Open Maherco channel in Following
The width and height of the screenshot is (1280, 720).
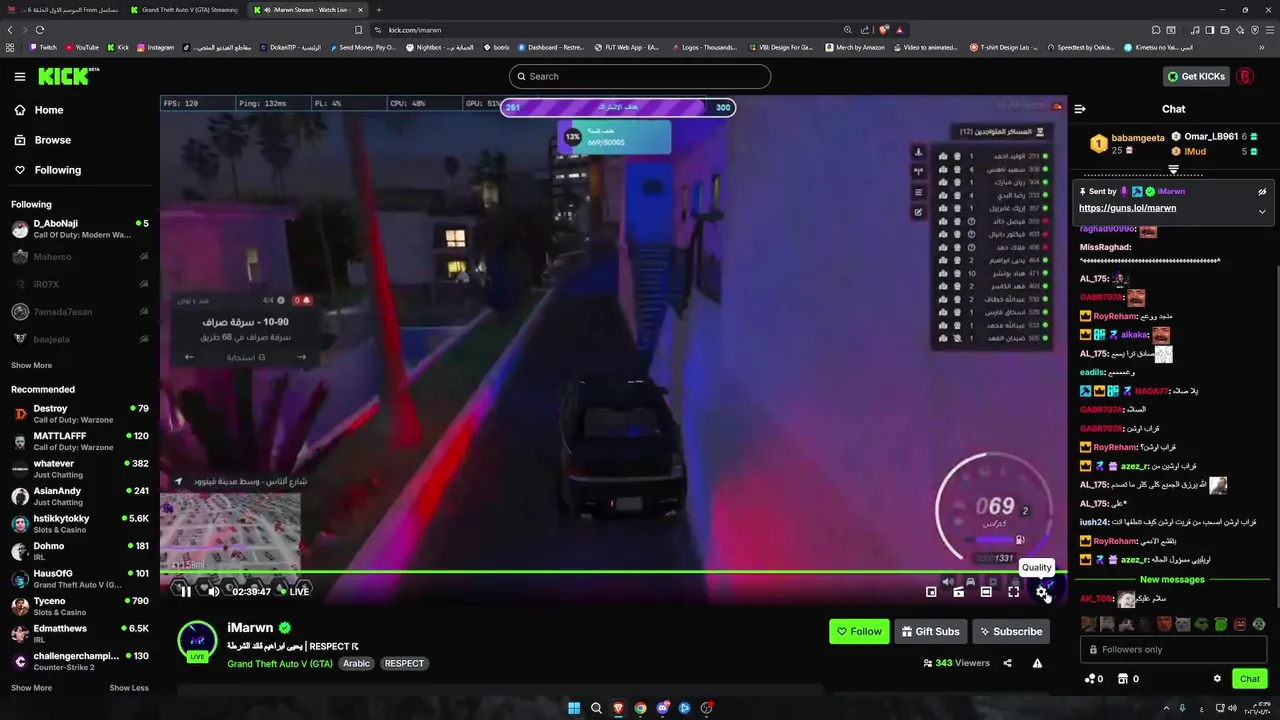tap(80, 257)
